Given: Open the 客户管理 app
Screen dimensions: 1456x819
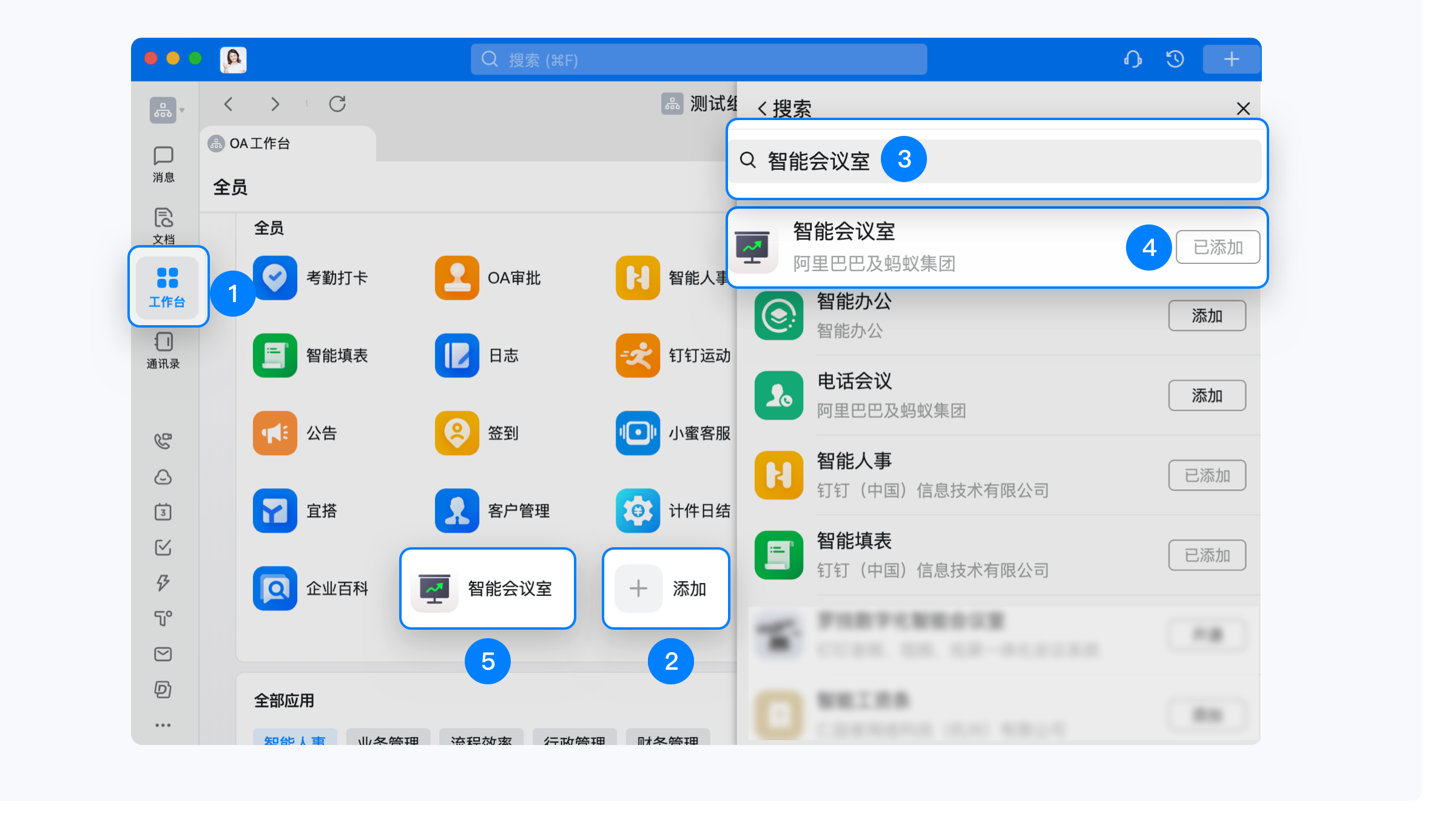Looking at the screenshot, I should coord(493,511).
